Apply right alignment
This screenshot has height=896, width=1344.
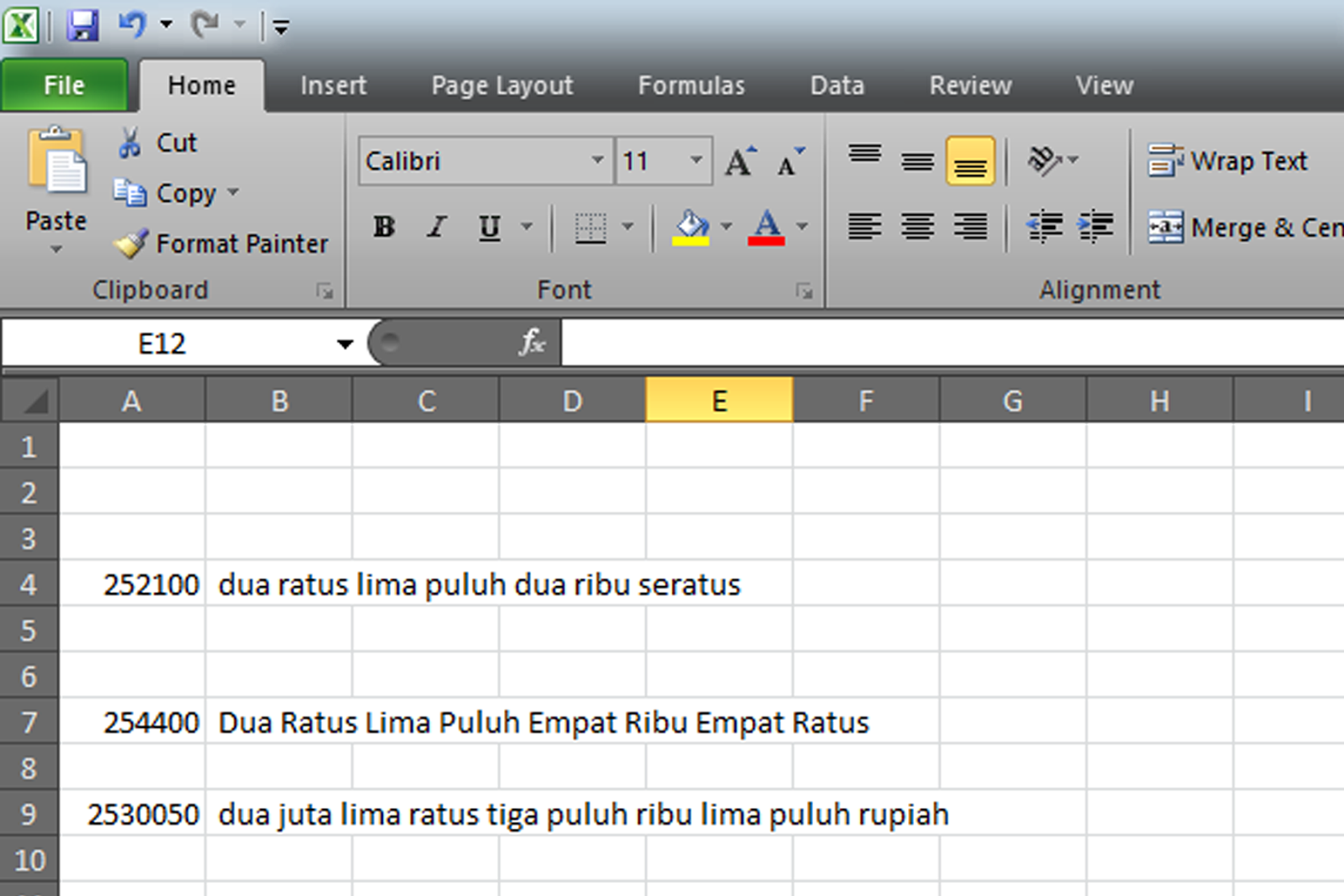click(x=970, y=226)
